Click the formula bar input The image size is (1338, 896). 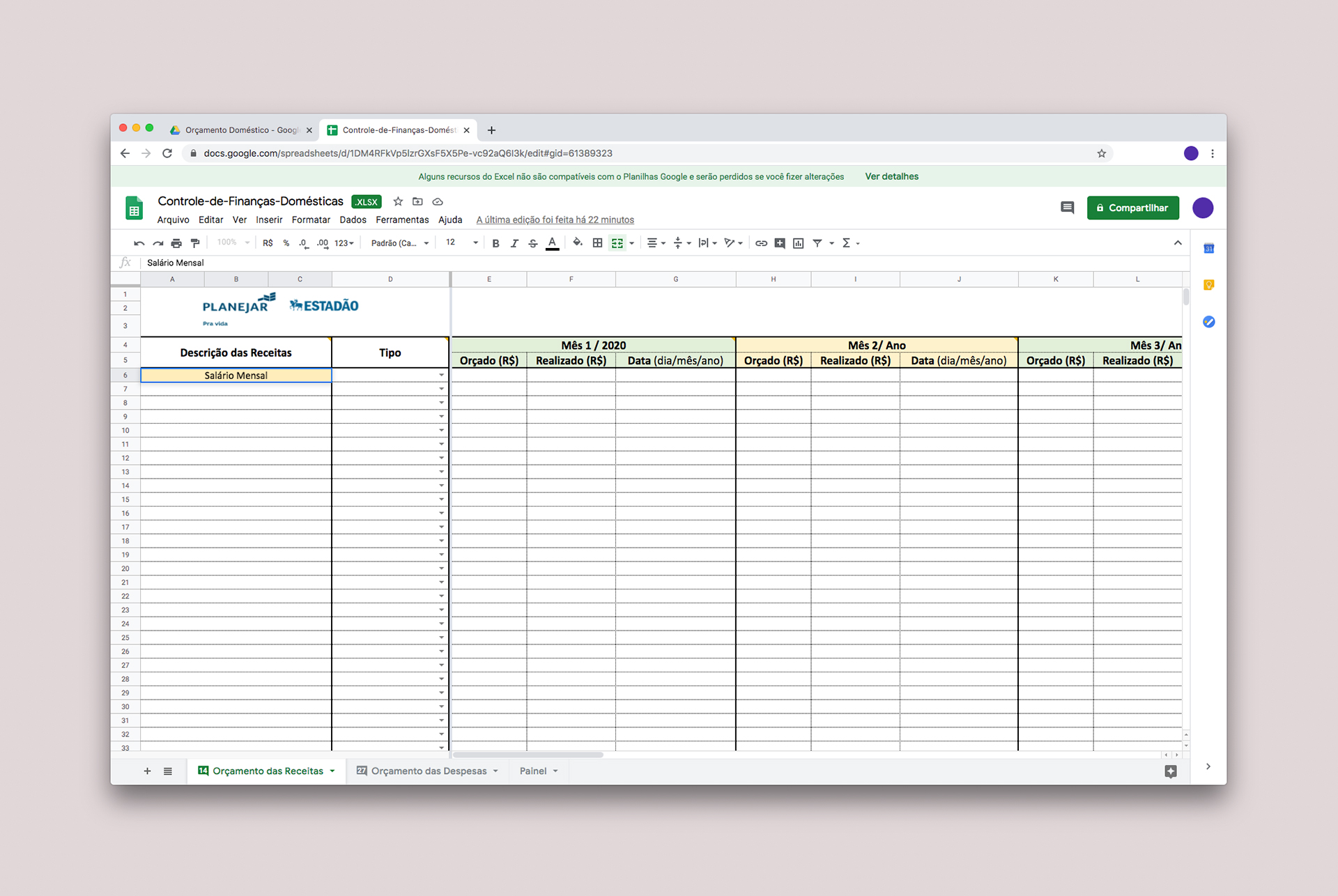(x=627, y=263)
